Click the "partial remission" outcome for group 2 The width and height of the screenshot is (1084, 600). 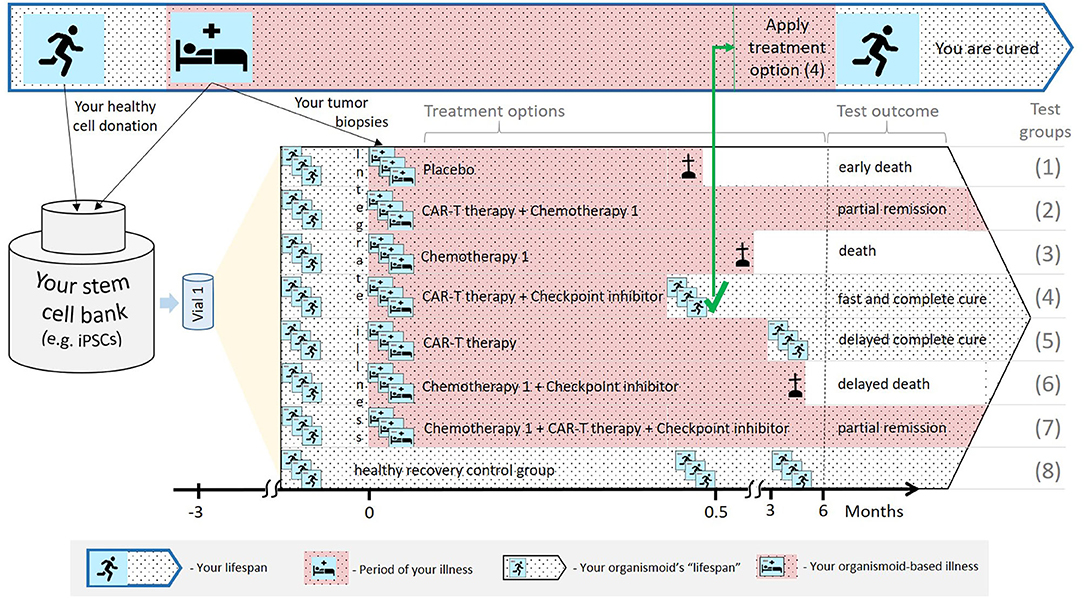point(892,209)
